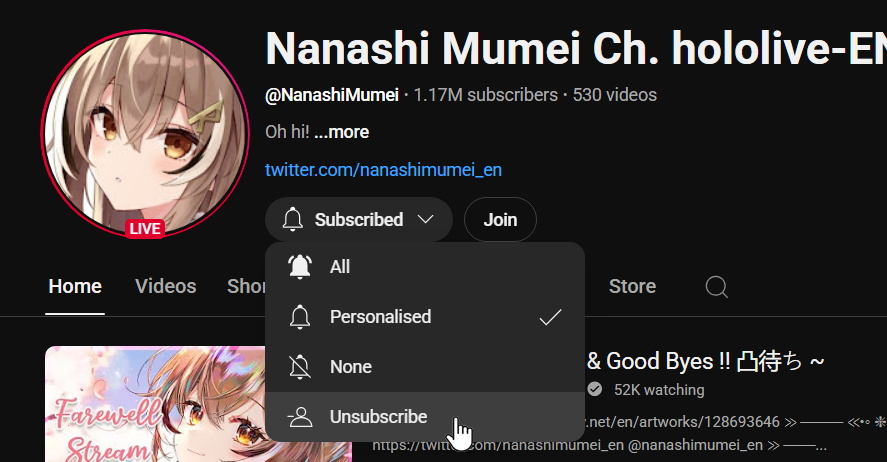
Task: Open channel search with the magnifier icon
Action: (x=716, y=287)
